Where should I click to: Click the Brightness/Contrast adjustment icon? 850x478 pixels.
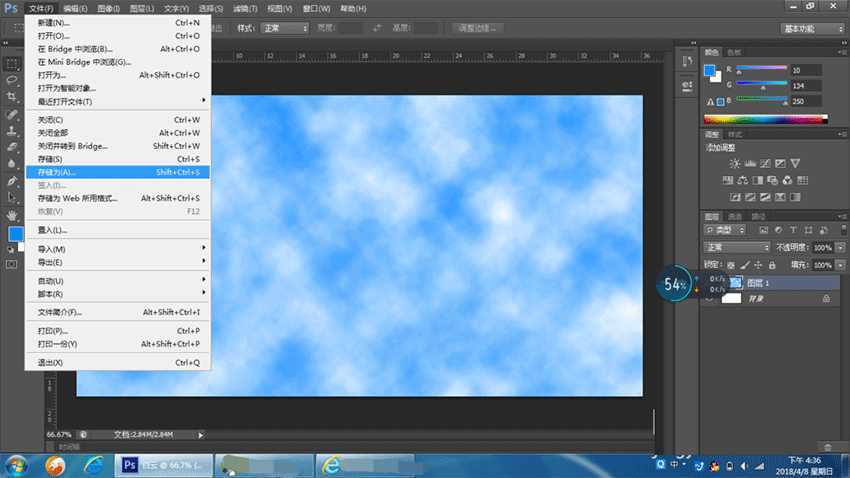point(735,163)
